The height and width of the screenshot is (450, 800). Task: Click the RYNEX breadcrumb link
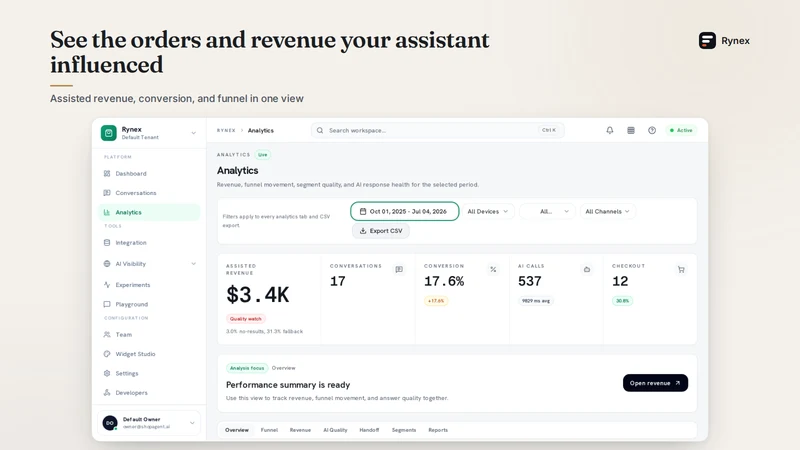pos(226,131)
